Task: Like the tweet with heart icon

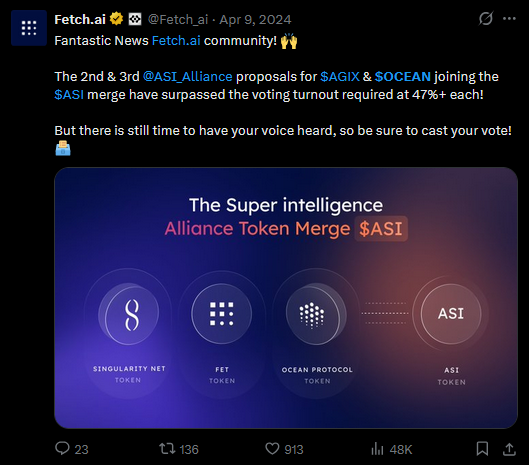Action: click(x=272, y=449)
